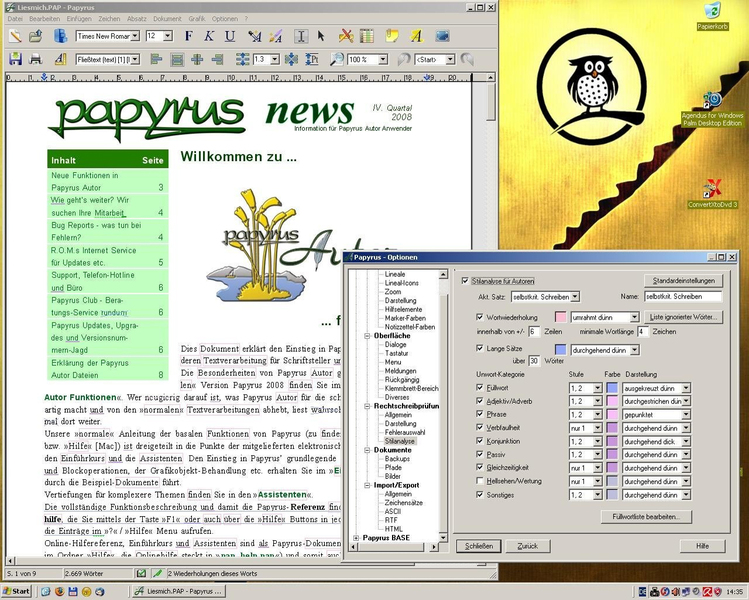Open the Absatz menu
Viewport: 749px width, 600px height.
tap(137, 19)
